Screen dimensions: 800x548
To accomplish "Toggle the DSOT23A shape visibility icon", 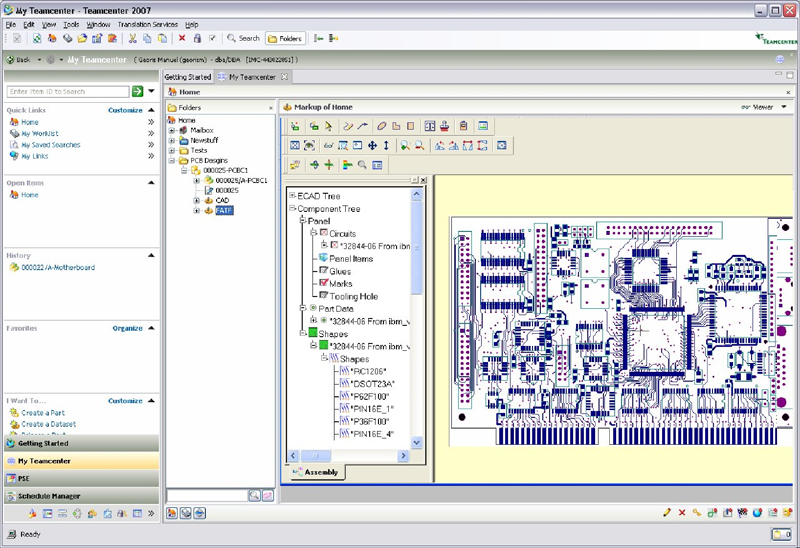I will pyautogui.click(x=345, y=384).
